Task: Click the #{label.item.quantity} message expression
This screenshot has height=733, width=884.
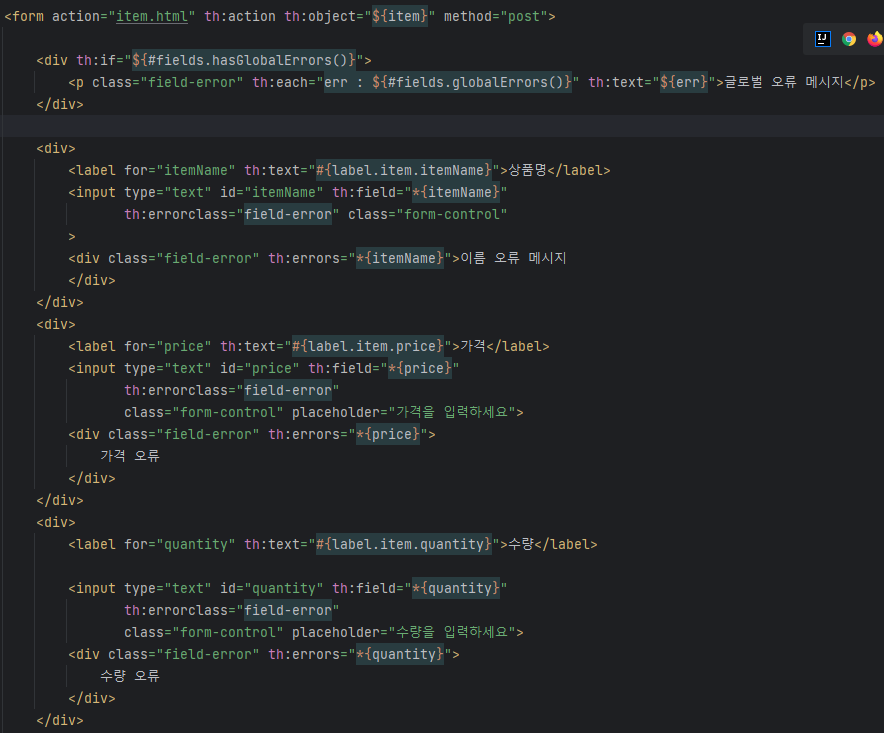Action: [404, 544]
